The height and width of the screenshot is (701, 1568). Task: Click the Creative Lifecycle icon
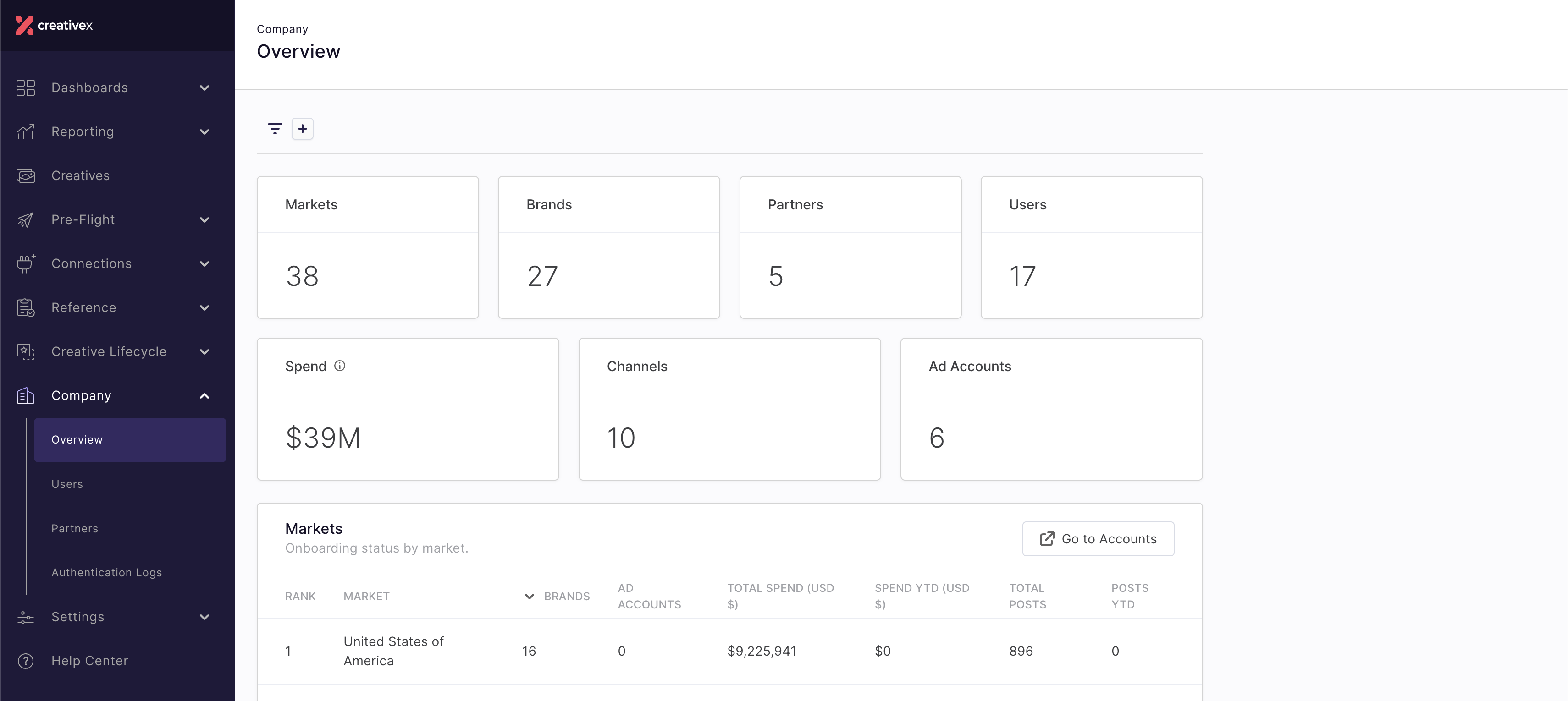click(x=26, y=352)
